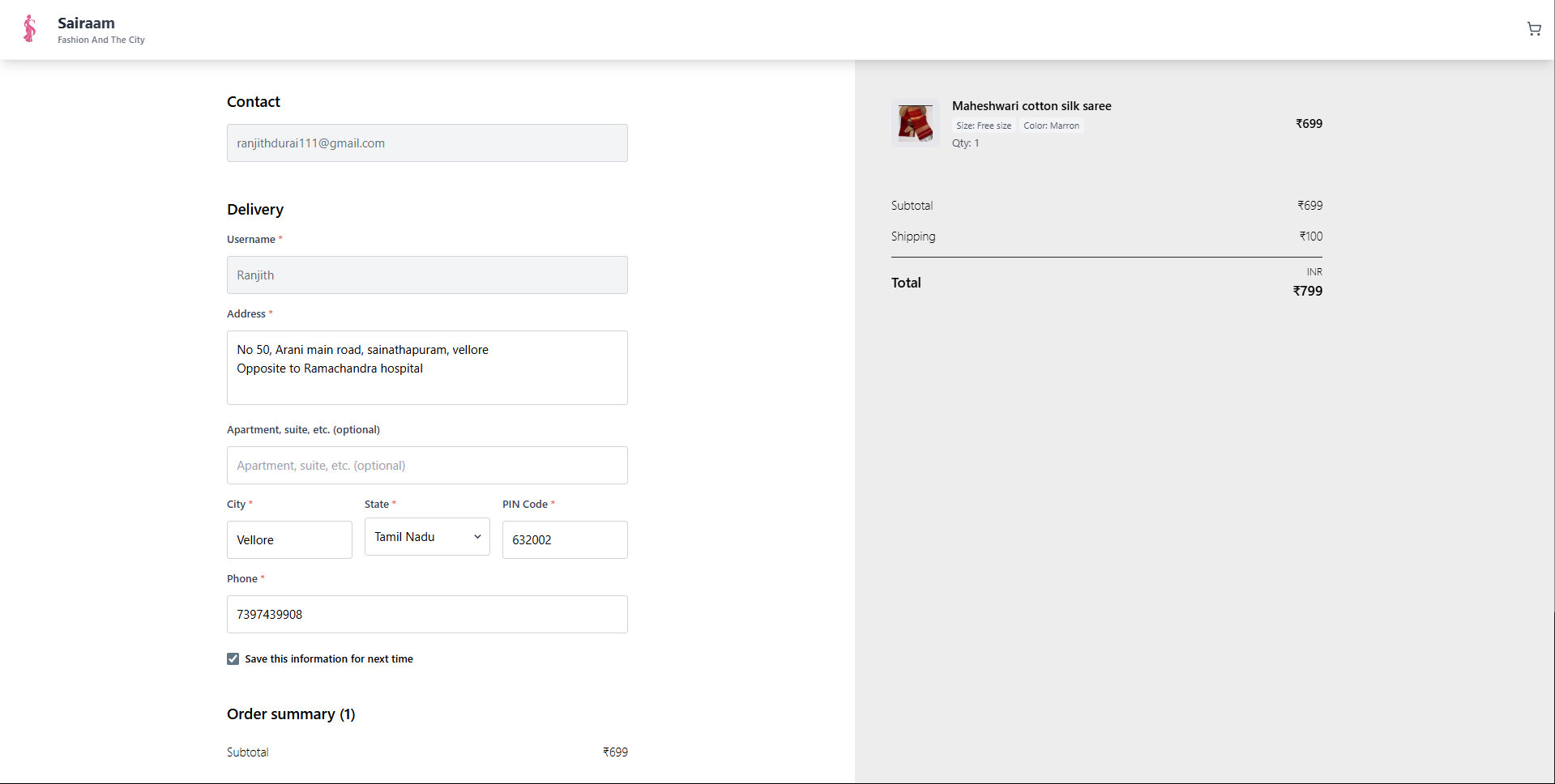Click the Phone number input field
The height and width of the screenshot is (784, 1555).
(427, 615)
